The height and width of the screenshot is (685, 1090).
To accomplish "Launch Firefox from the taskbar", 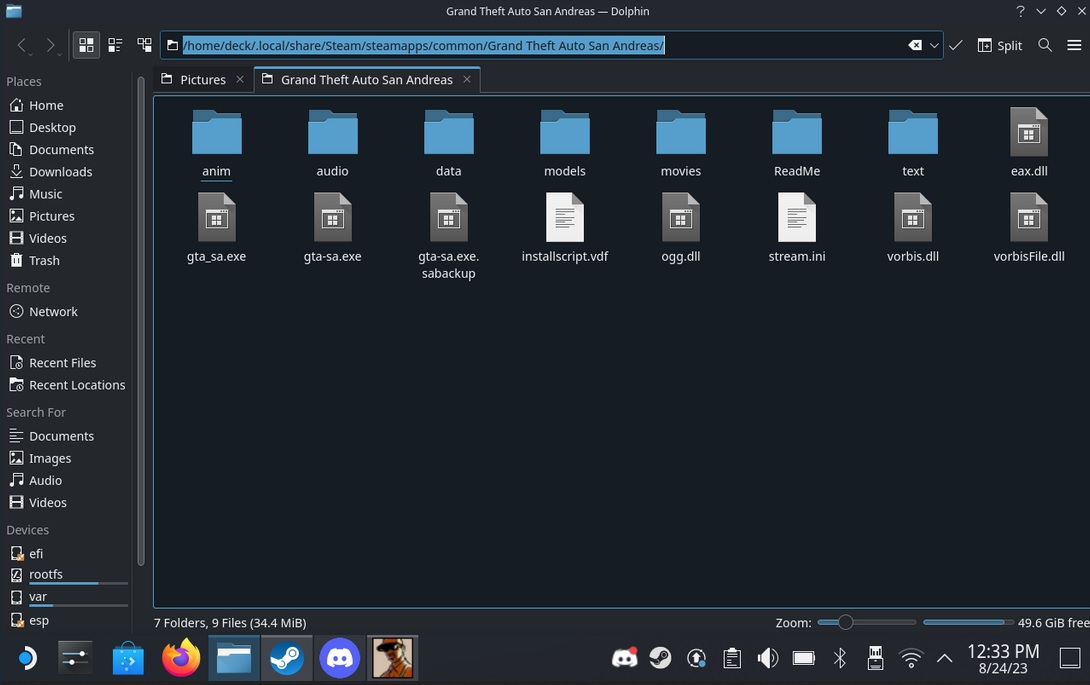I will [x=181, y=658].
